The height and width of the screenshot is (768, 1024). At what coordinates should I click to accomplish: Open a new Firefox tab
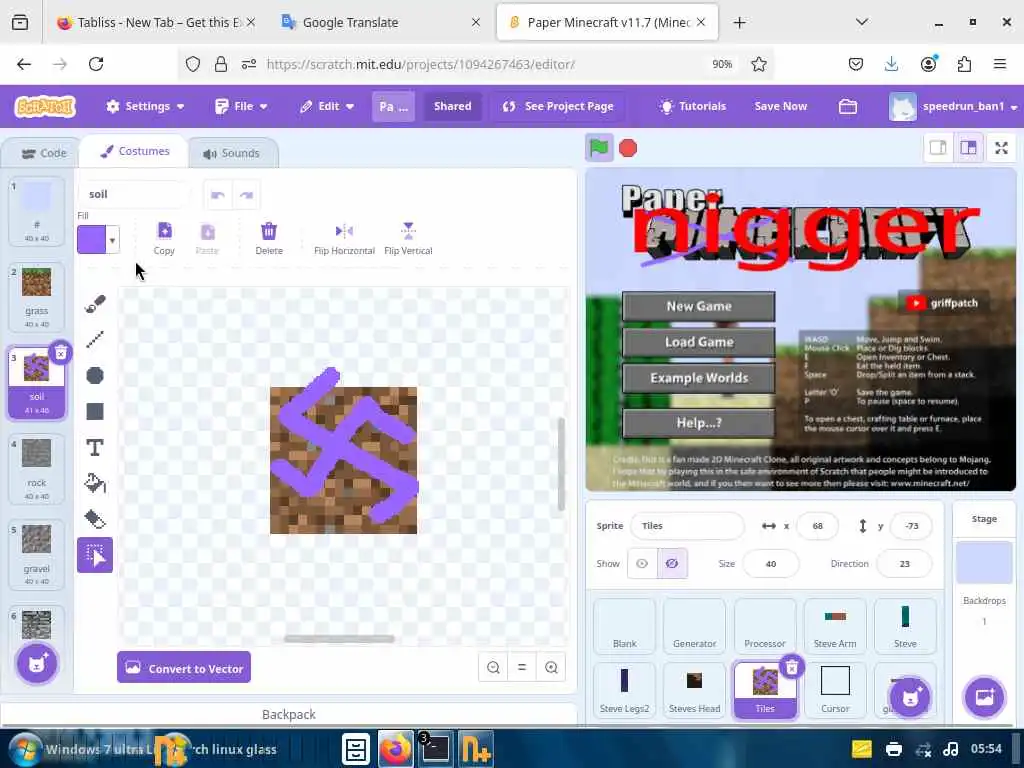pyautogui.click(x=739, y=23)
